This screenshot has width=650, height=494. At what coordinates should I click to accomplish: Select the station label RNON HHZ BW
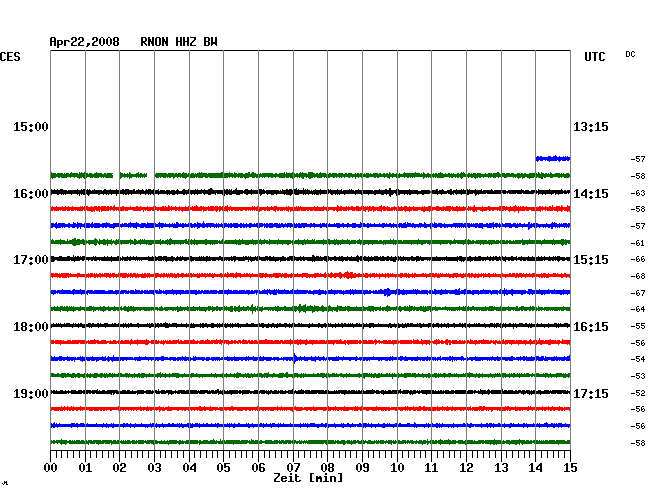(x=179, y=42)
